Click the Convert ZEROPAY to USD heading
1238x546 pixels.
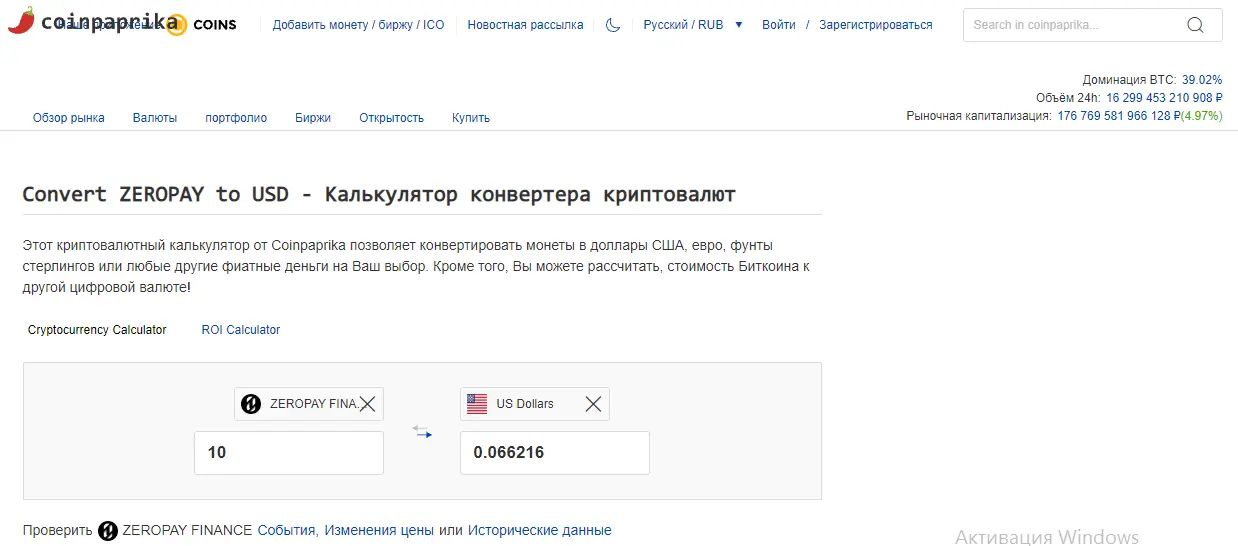coord(379,194)
